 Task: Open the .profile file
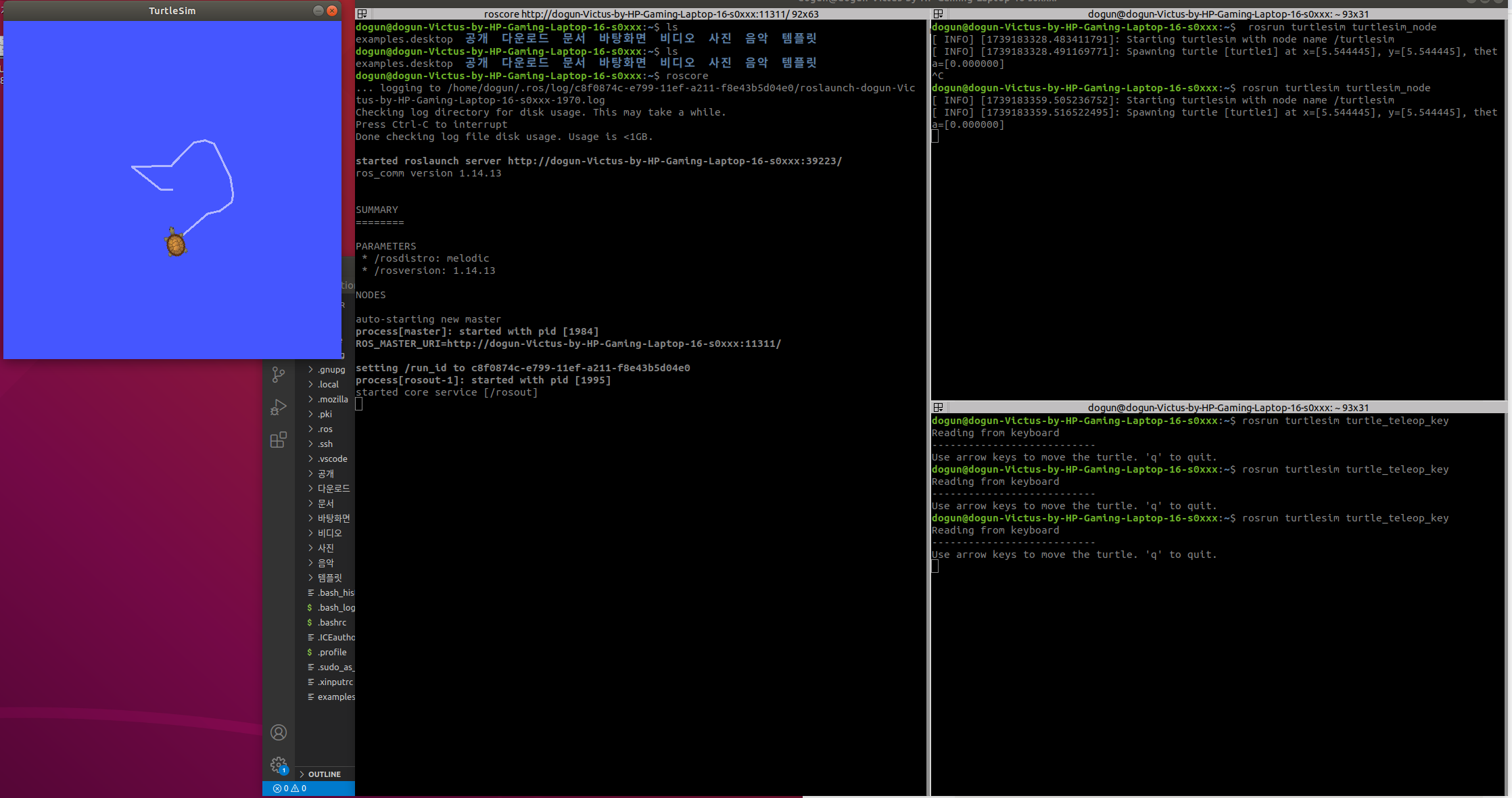click(x=332, y=653)
